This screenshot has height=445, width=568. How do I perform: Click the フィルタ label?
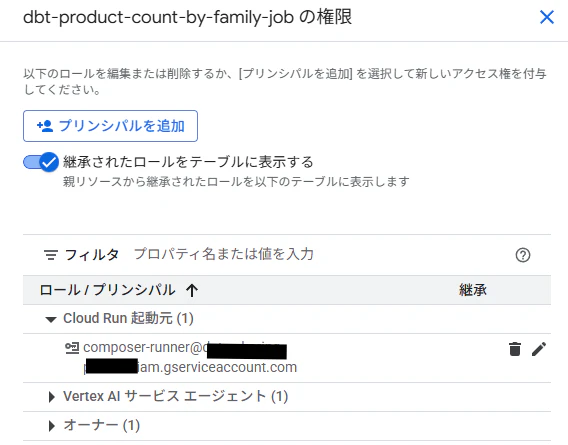pos(92,255)
